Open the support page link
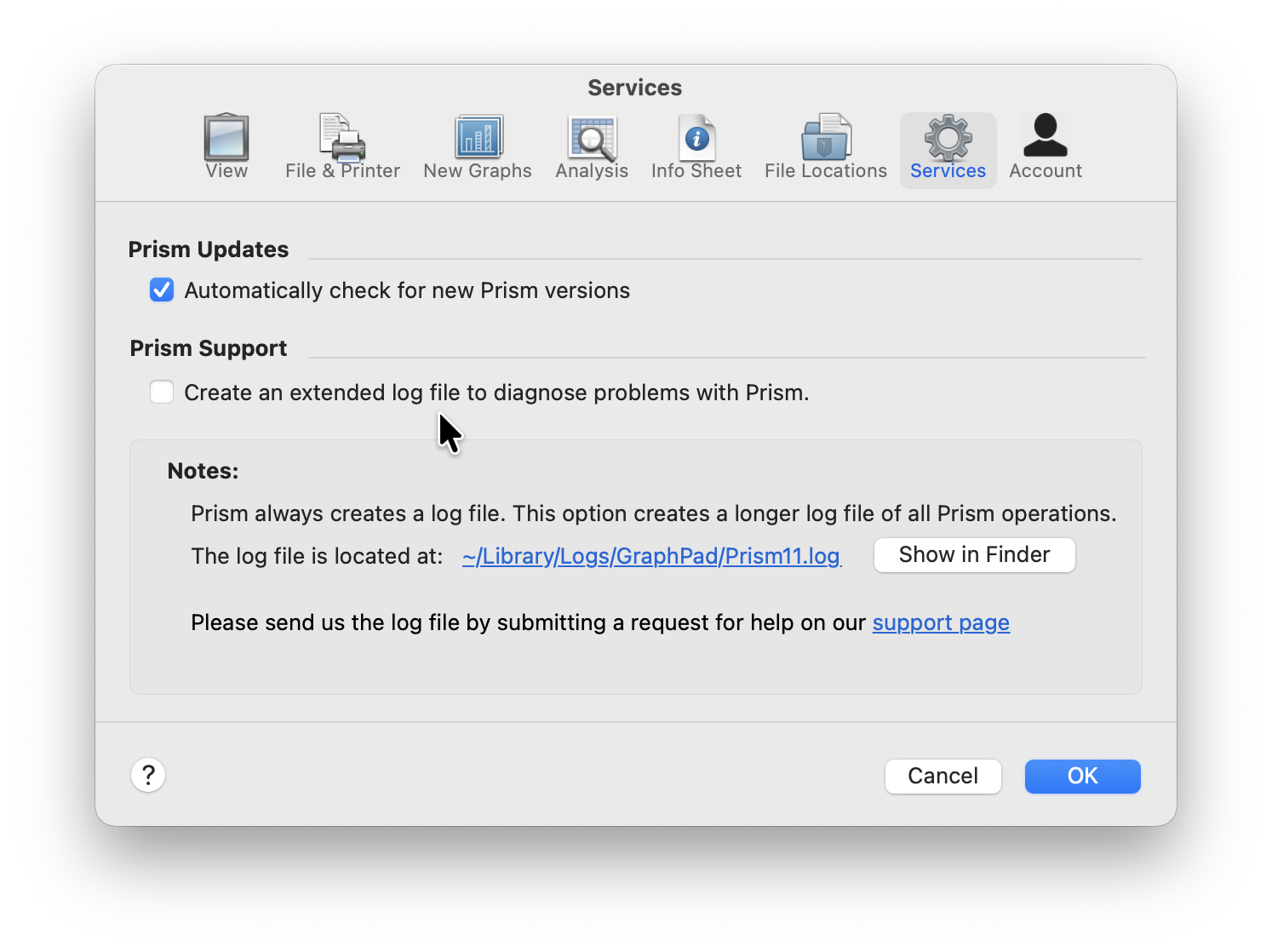The image size is (1272, 952). tap(941, 622)
